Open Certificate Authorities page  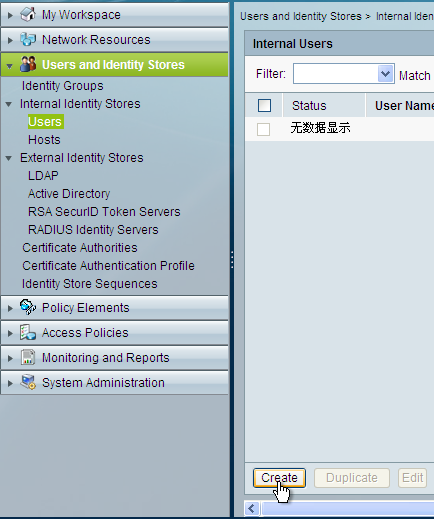(x=80, y=248)
